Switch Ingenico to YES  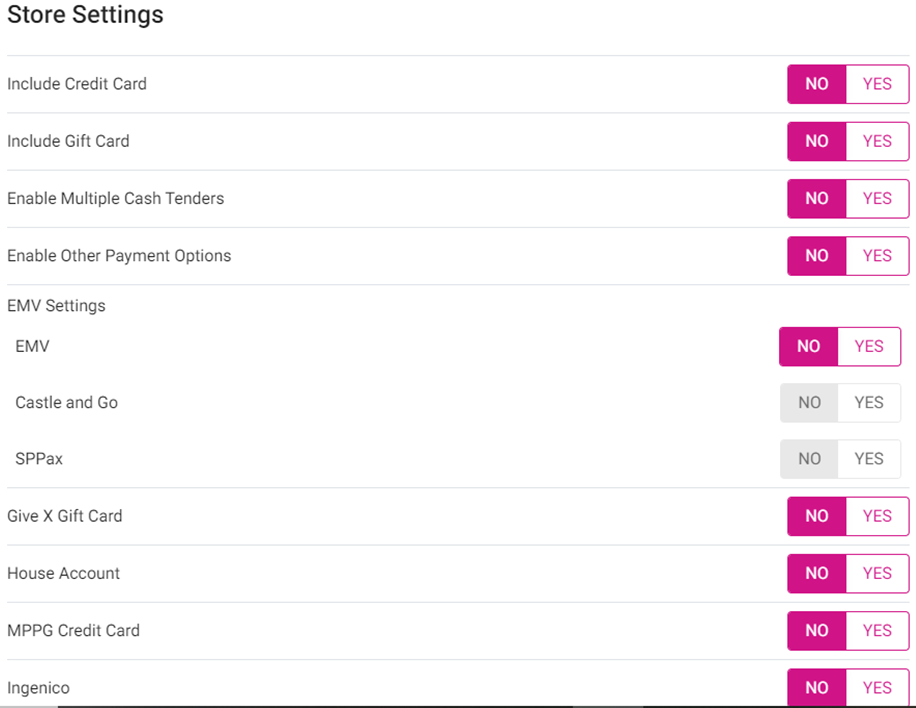(x=877, y=688)
